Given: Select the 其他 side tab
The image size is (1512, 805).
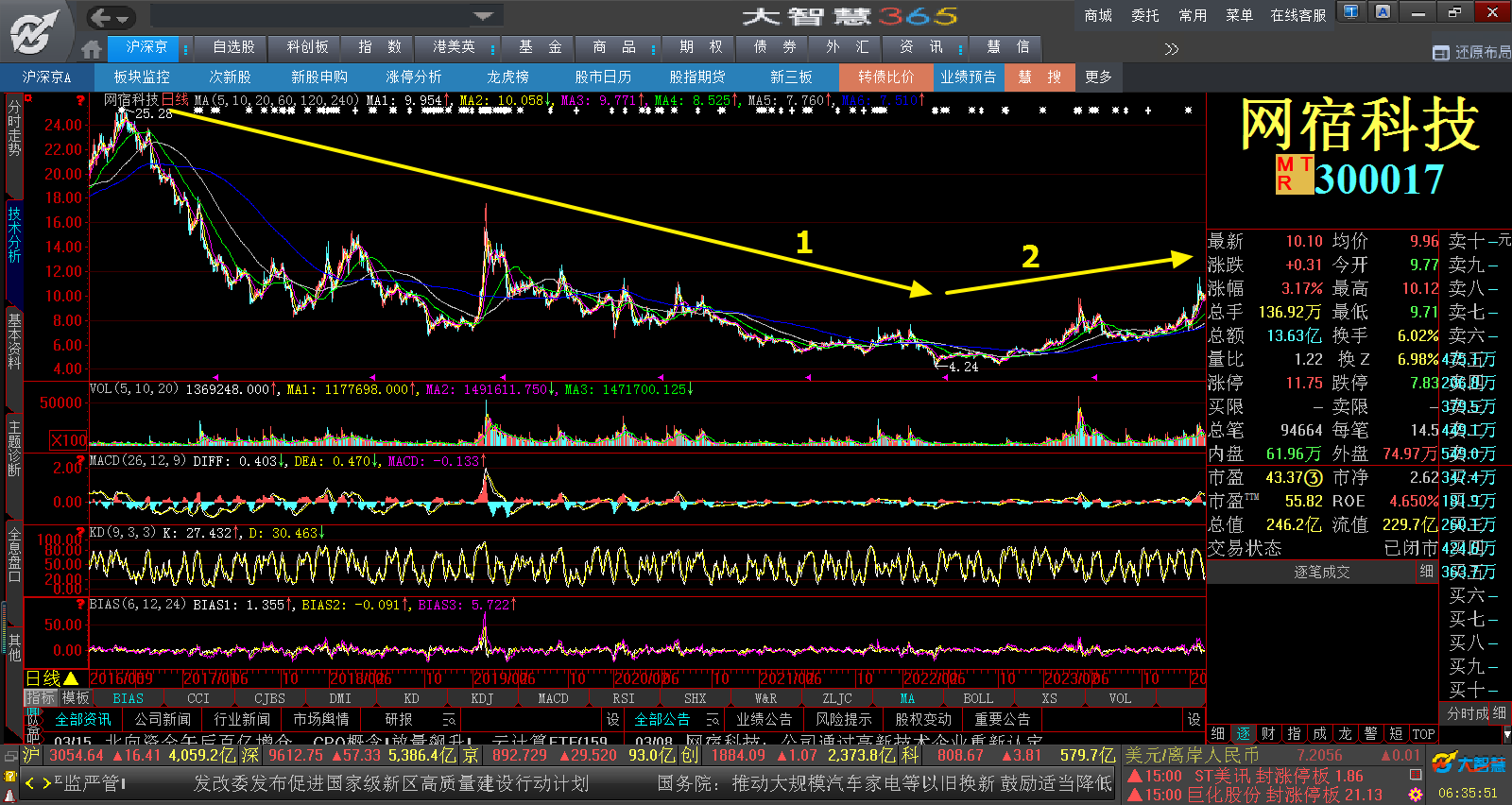Looking at the screenshot, I should pos(14,648).
